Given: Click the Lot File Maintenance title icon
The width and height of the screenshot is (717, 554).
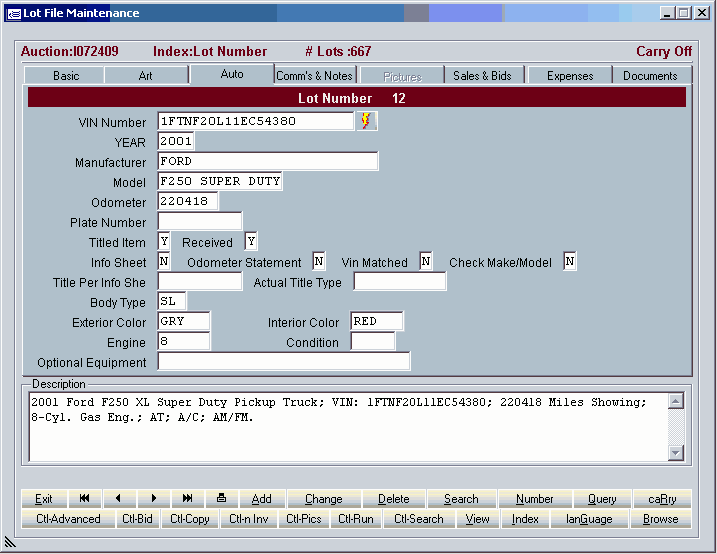Looking at the screenshot, I should (14, 13).
